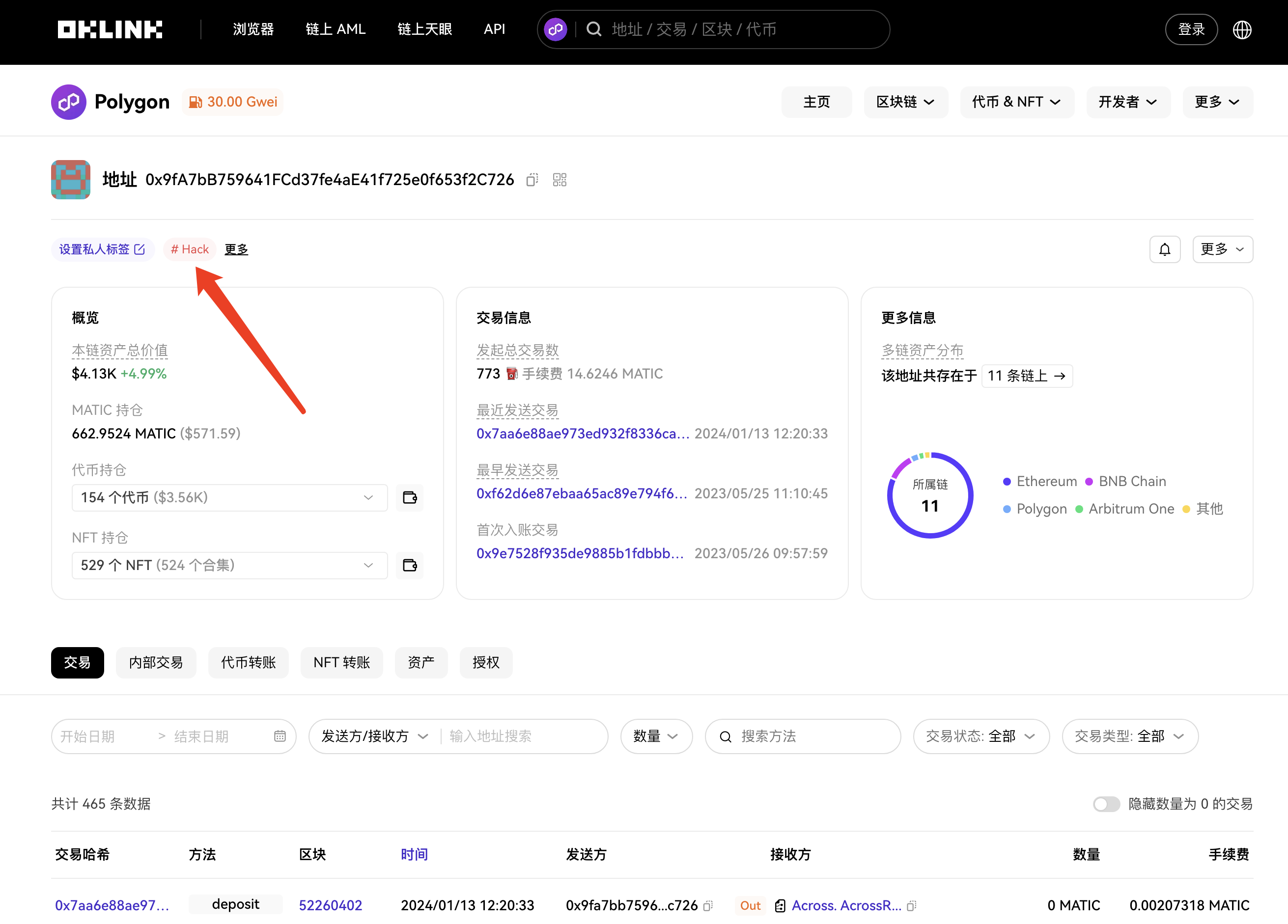The image size is (1288, 924).
Task: Expand the 开发者 menu
Action: [1128, 102]
